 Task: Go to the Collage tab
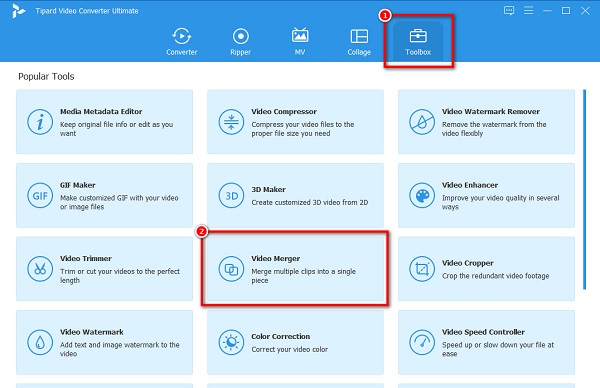[x=359, y=41]
